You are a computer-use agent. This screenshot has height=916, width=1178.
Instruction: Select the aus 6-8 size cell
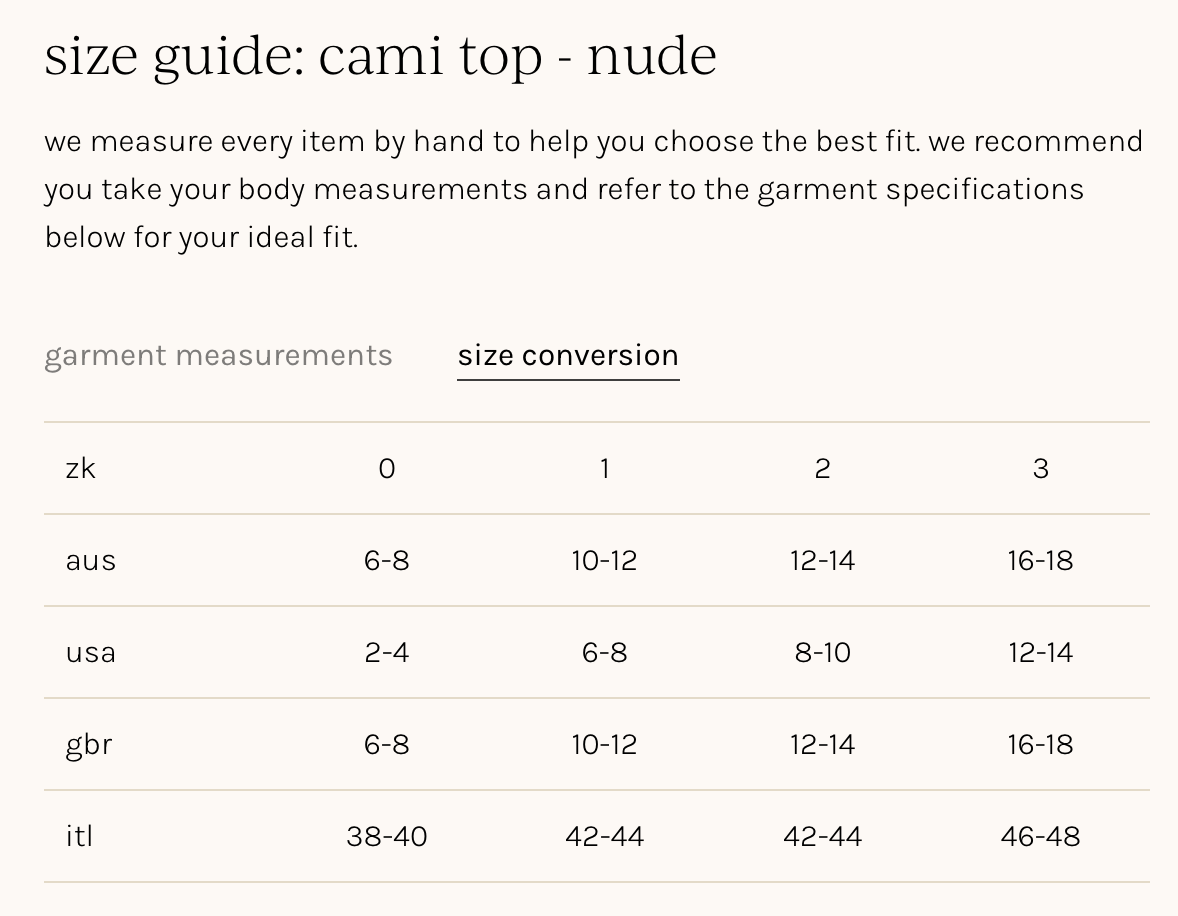[x=387, y=560]
